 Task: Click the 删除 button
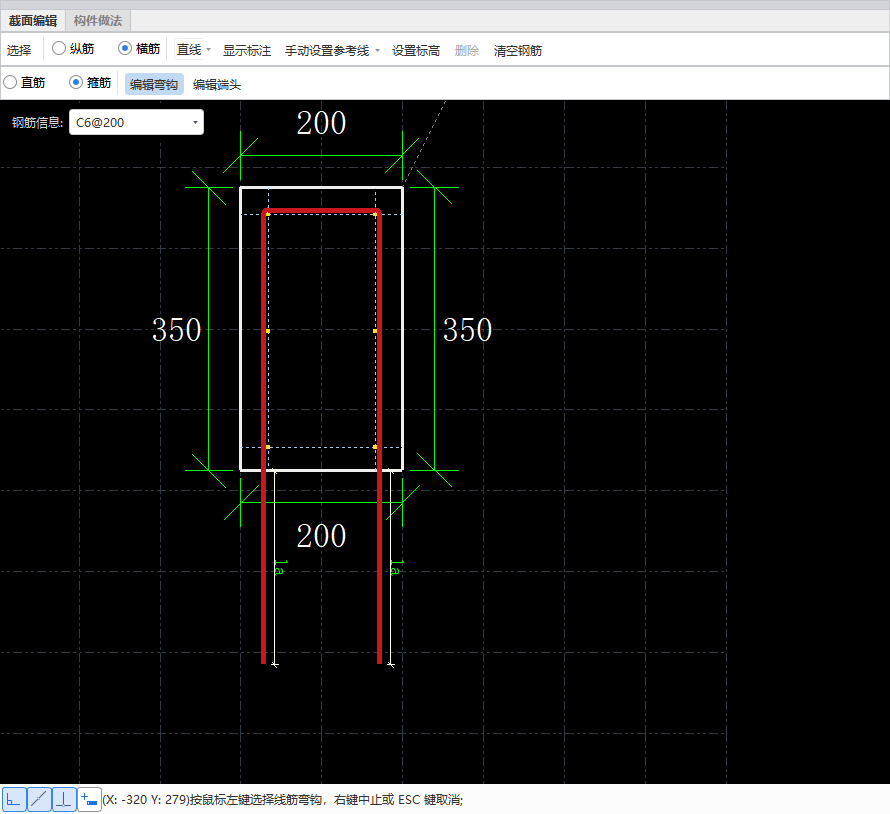point(467,51)
